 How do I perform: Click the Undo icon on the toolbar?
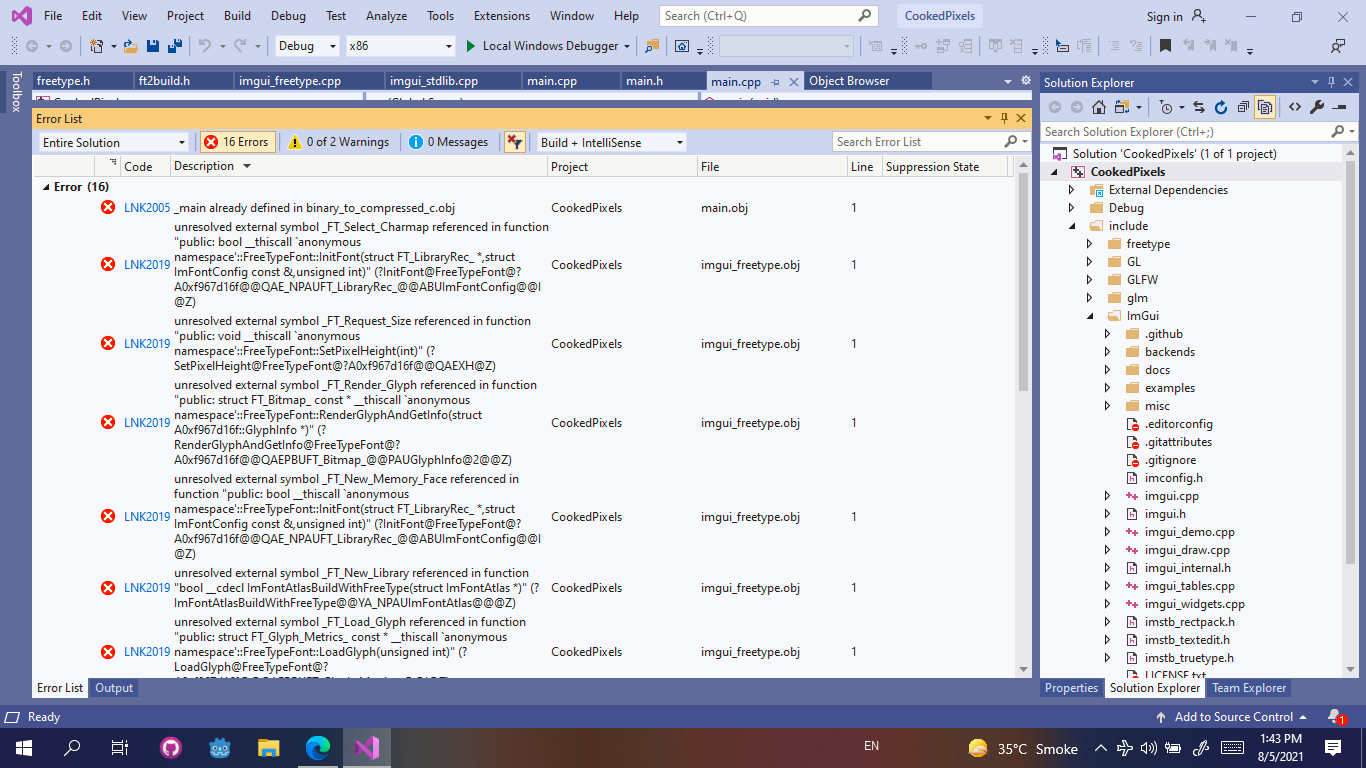point(206,46)
